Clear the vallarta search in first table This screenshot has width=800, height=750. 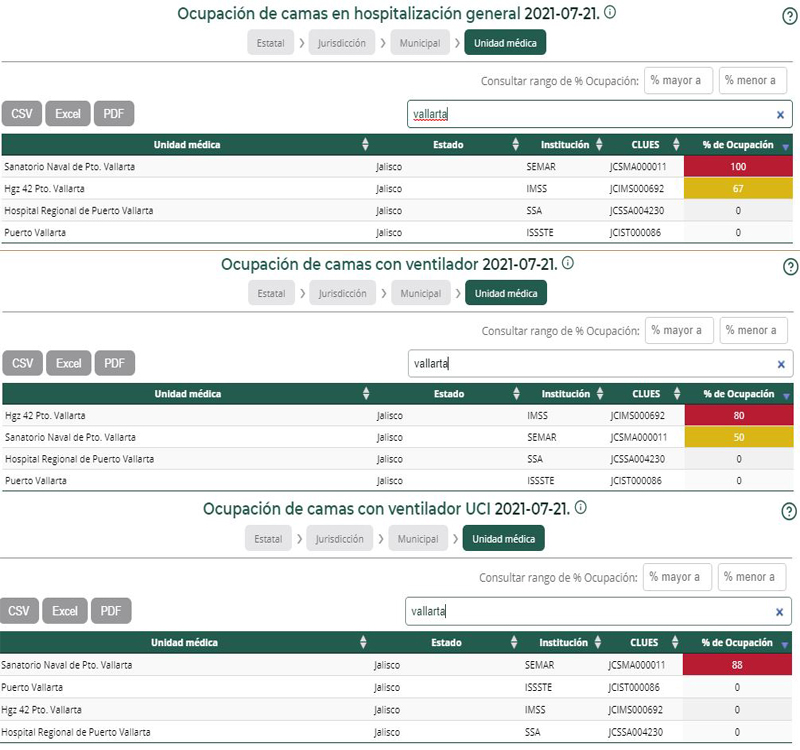pos(781,115)
